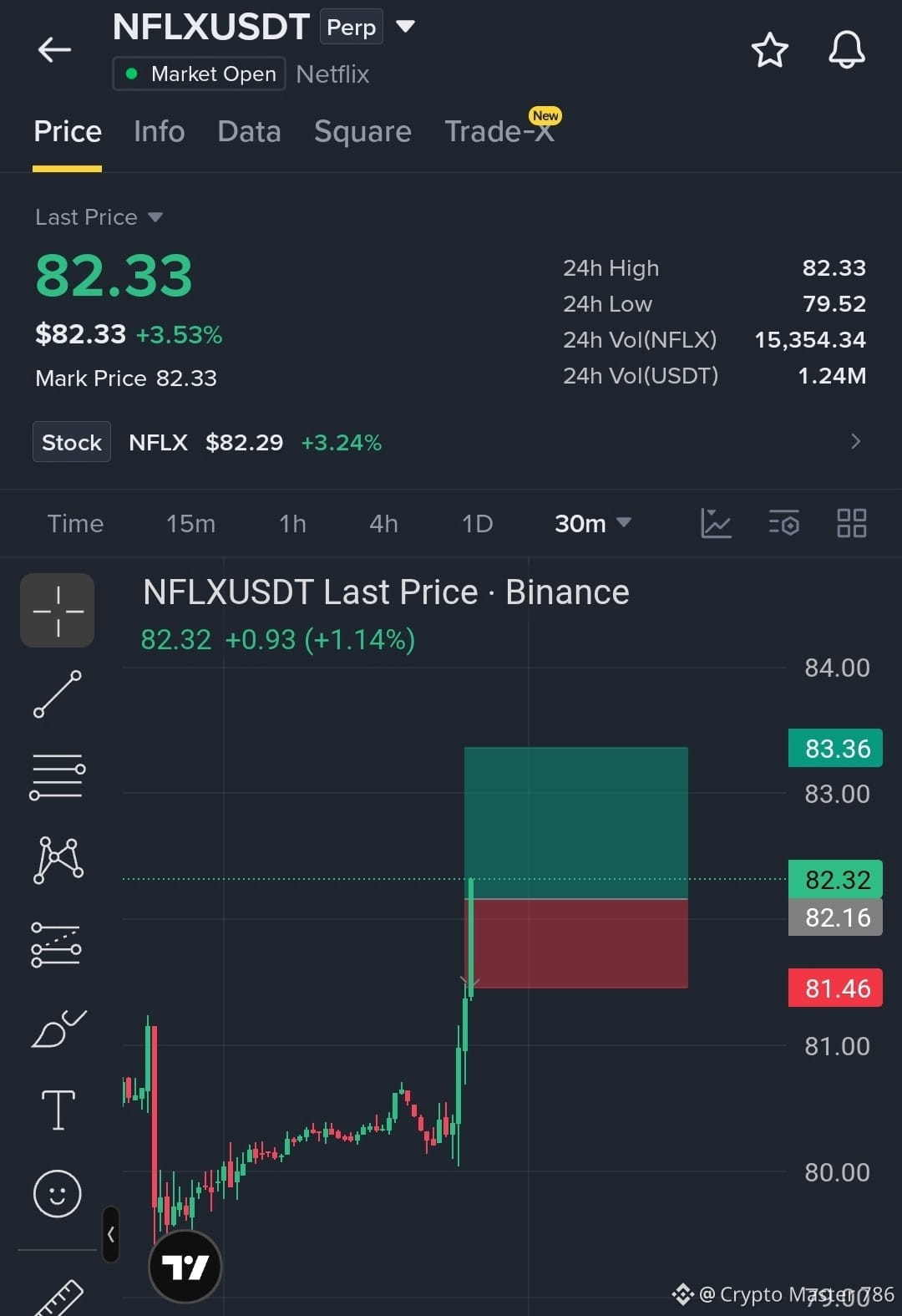Select the ruler measure tool
This screenshot has width=902, height=1316.
(x=58, y=1297)
